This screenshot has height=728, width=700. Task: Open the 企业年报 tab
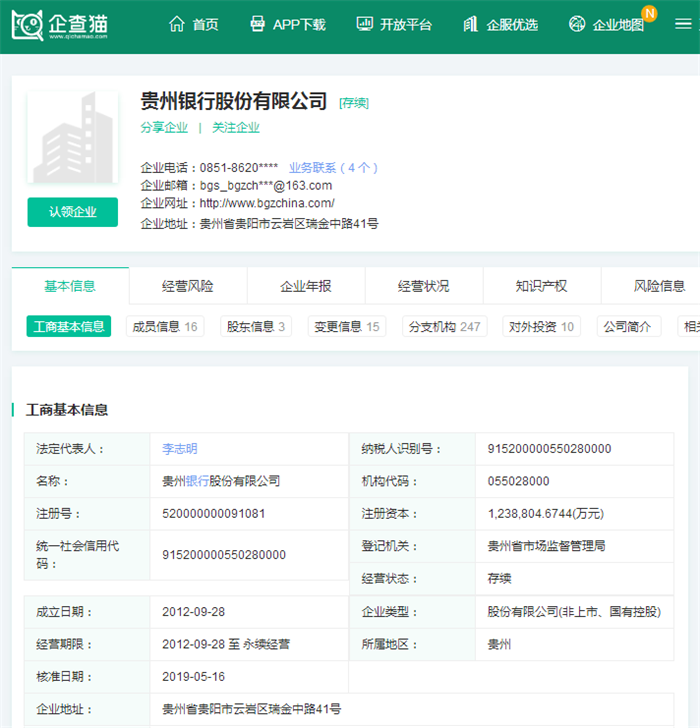306,286
